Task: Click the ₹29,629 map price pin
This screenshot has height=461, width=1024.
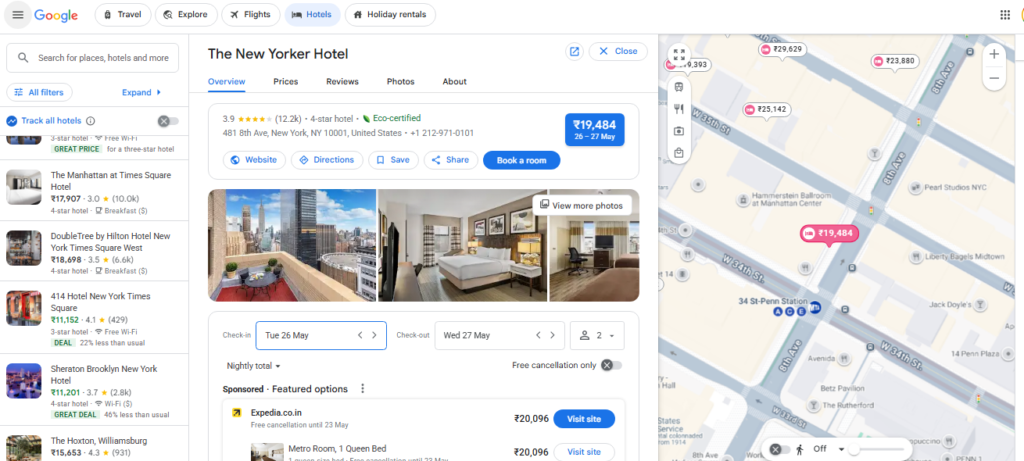Action: (782, 50)
